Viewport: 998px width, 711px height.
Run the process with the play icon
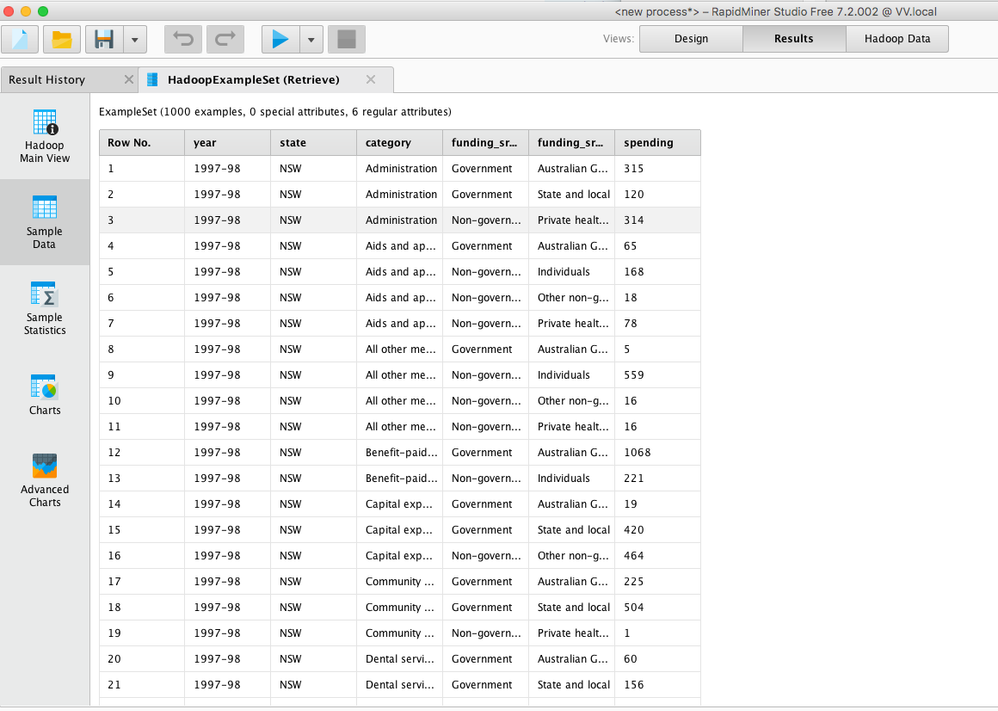280,39
